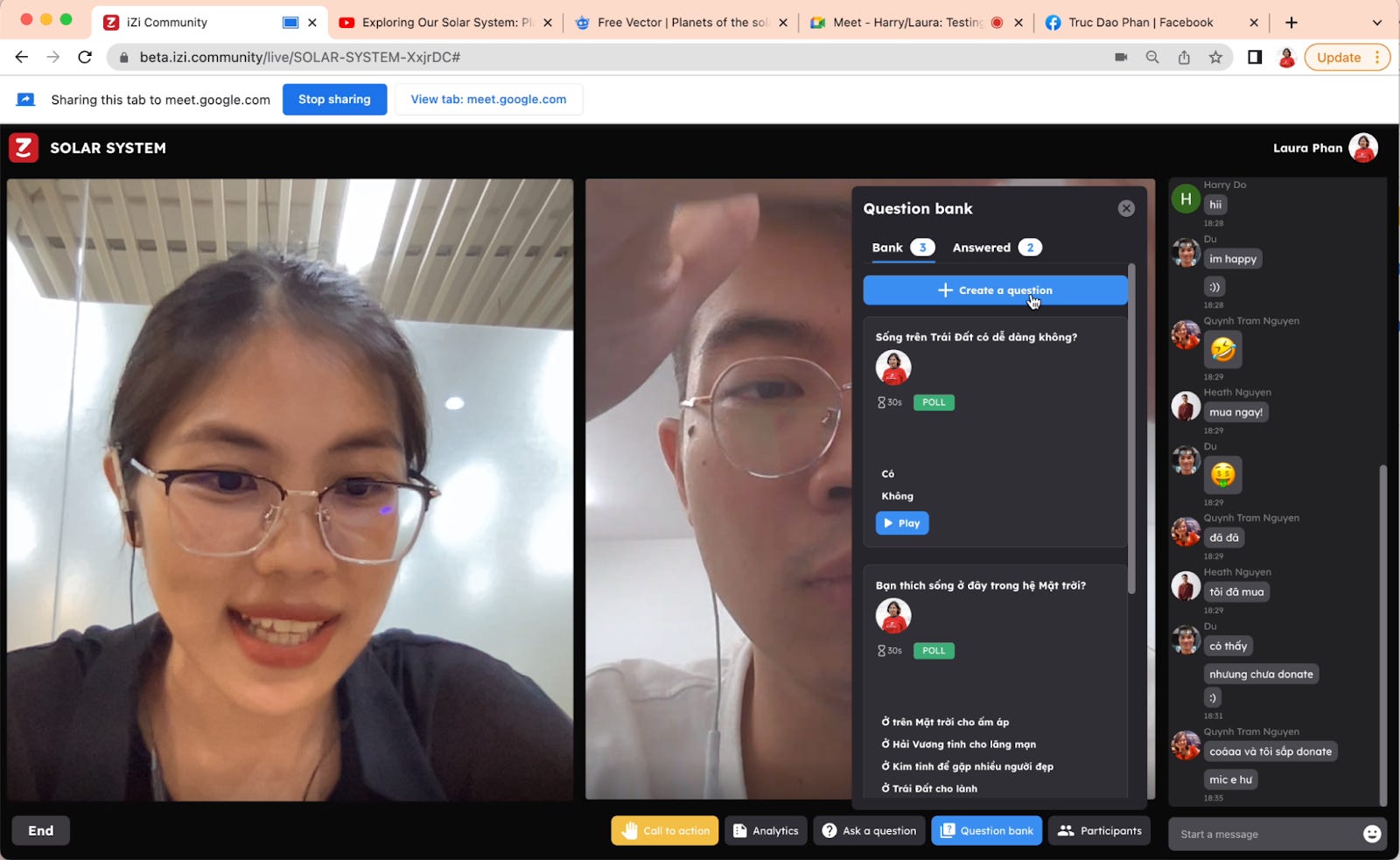Screen dimensions: 1400x860
Task: Click Call to action button
Action: pyautogui.click(x=665, y=831)
